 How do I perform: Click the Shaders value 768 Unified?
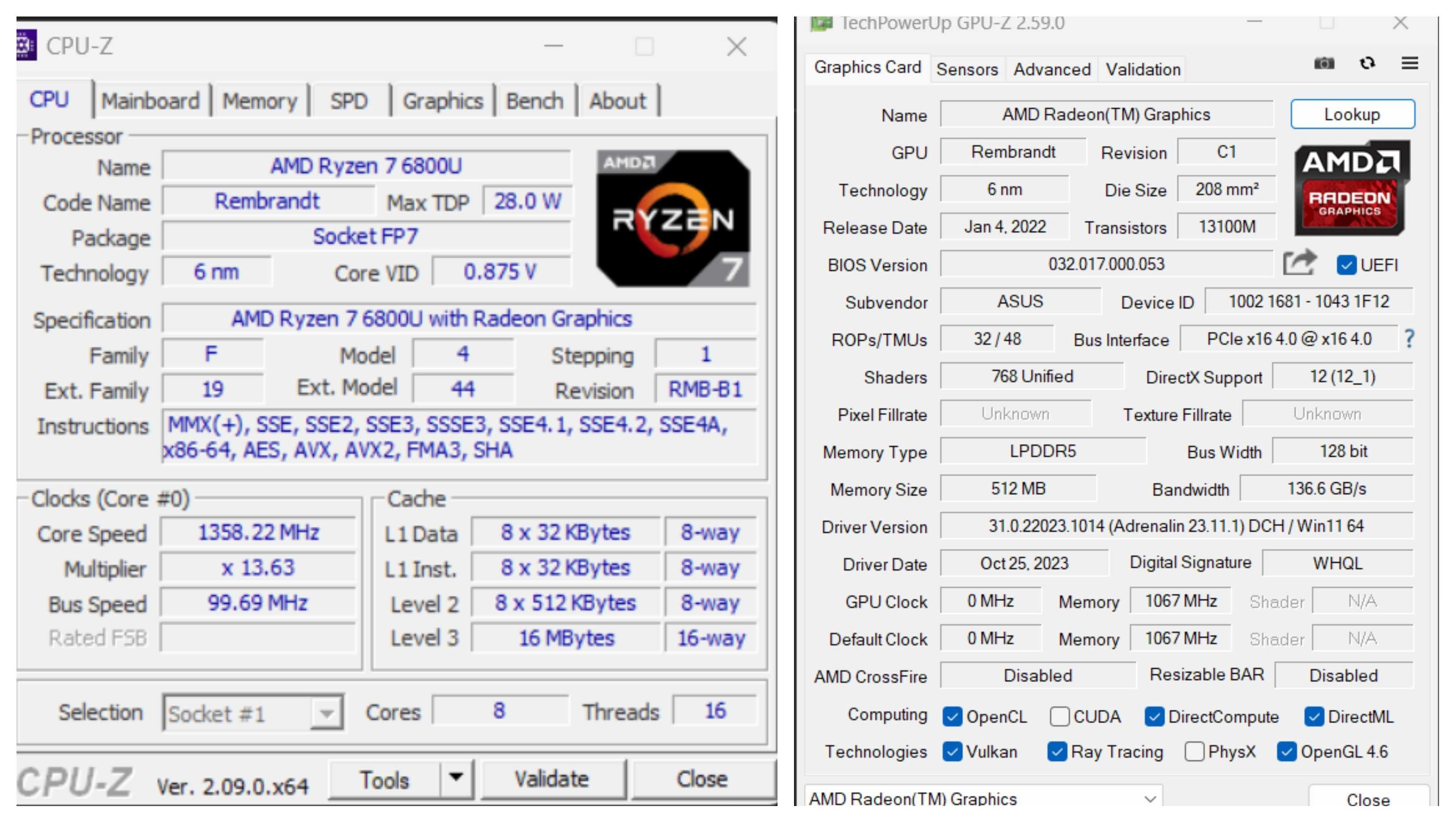click(x=1032, y=376)
